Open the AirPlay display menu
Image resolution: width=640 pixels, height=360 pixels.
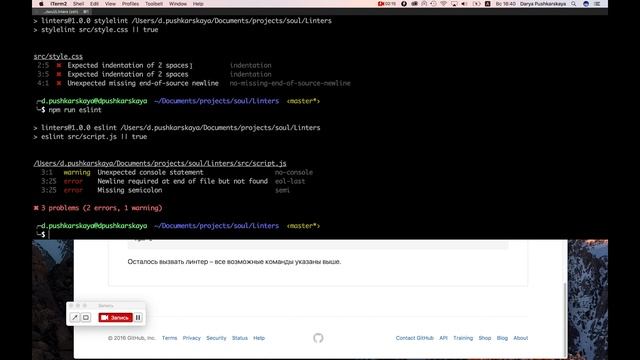(x=454, y=4)
